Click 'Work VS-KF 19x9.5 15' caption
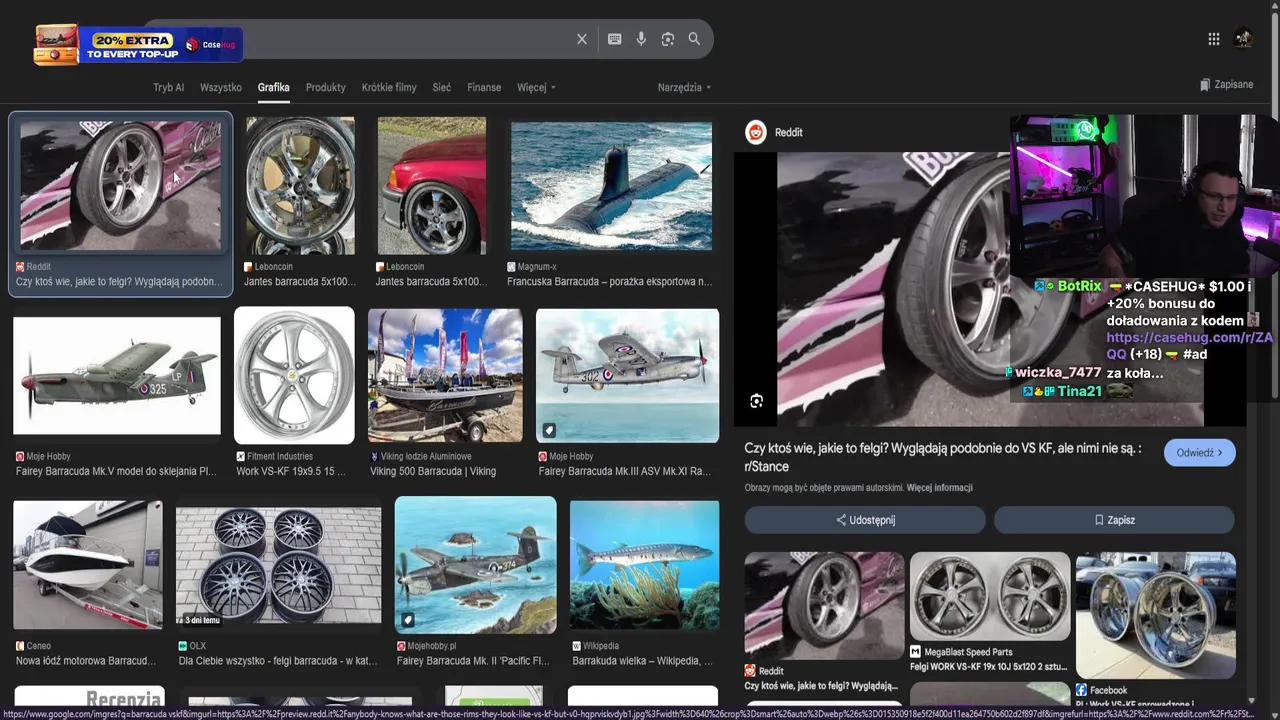Viewport: 1280px width, 720px height. tap(290, 472)
